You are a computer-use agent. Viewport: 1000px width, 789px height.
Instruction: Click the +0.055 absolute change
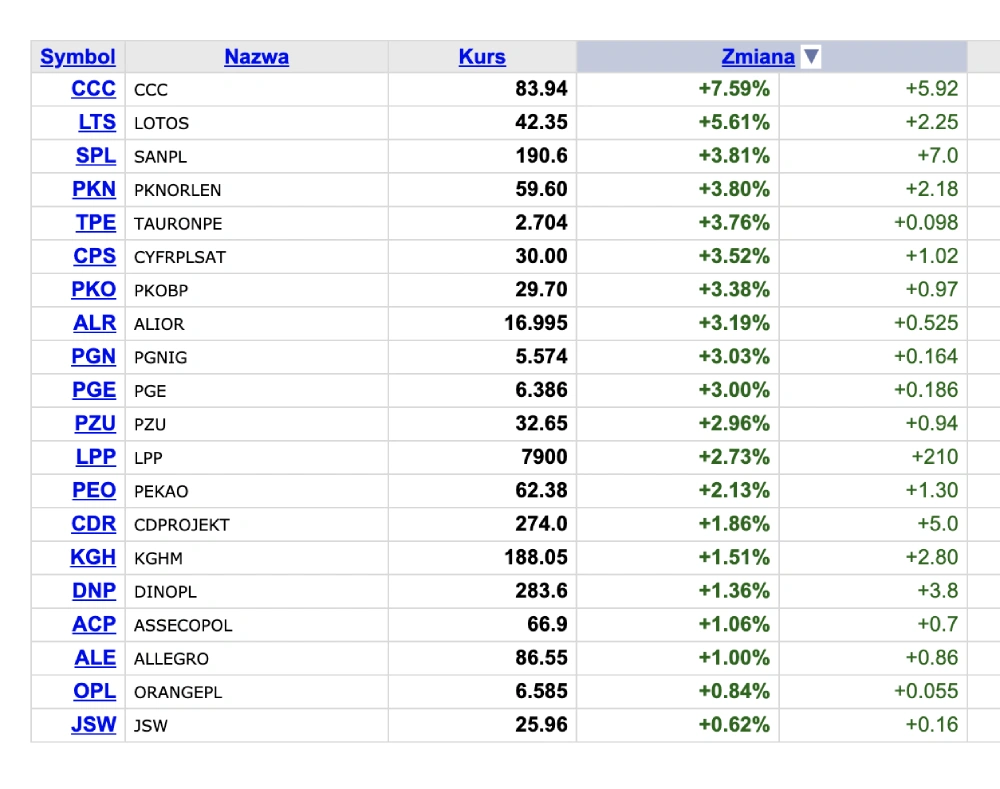pyautogui.click(x=925, y=691)
